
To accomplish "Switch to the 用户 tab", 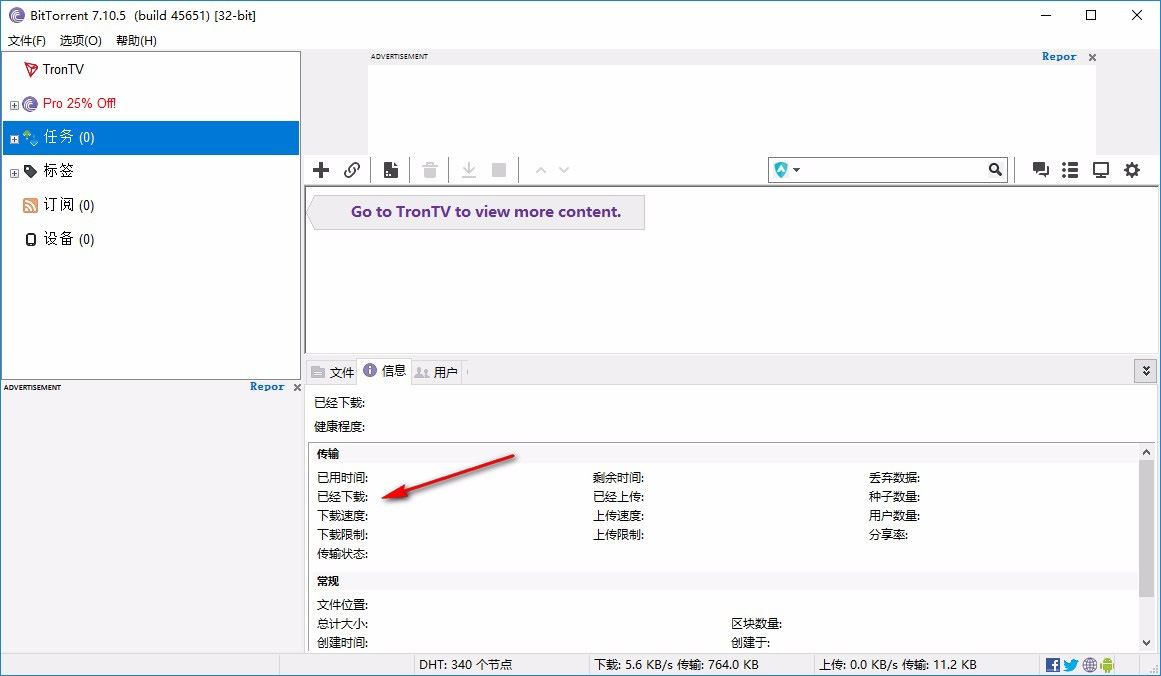I will click(436, 372).
